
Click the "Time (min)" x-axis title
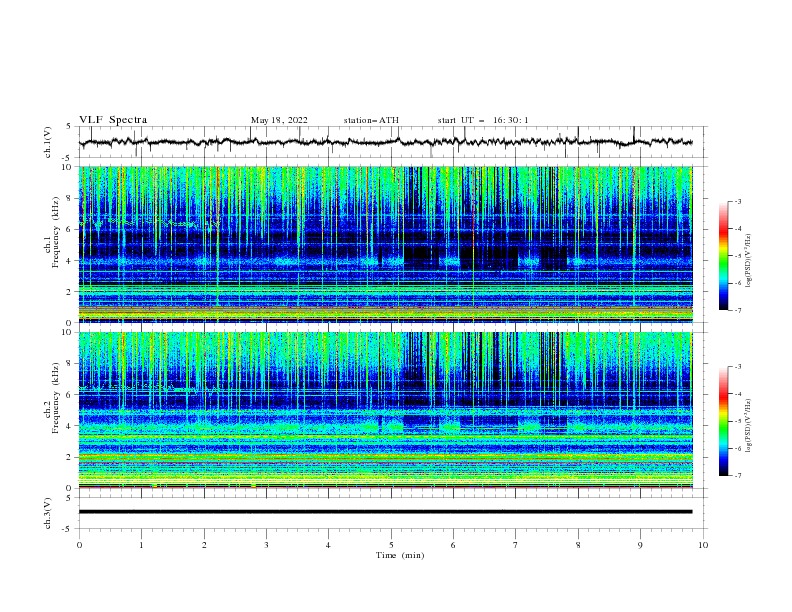tap(400, 555)
